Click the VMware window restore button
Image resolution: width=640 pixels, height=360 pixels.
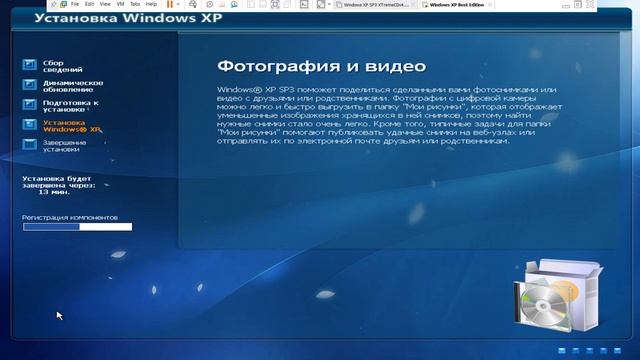(578, 4)
